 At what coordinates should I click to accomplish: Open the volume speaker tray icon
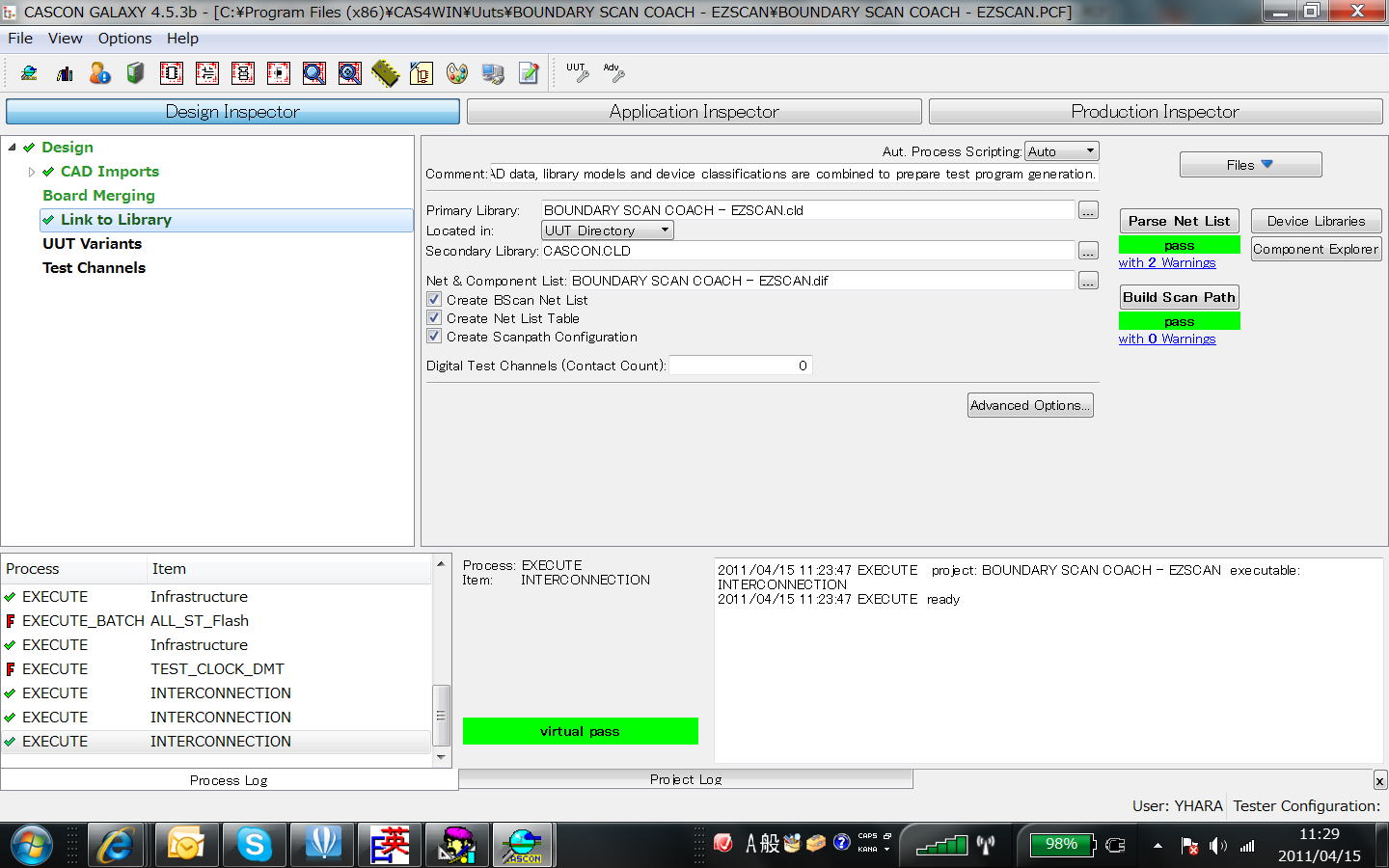pos(1217,846)
